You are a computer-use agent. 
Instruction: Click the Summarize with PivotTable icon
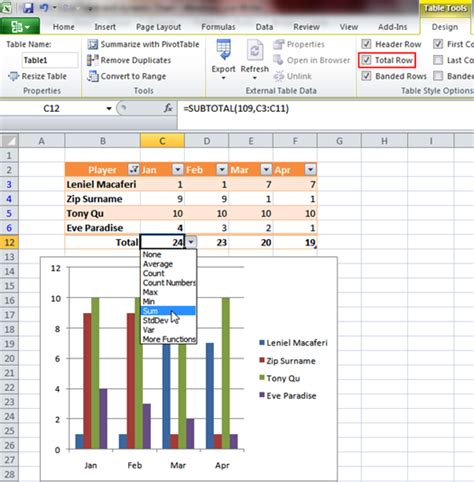pos(93,44)
